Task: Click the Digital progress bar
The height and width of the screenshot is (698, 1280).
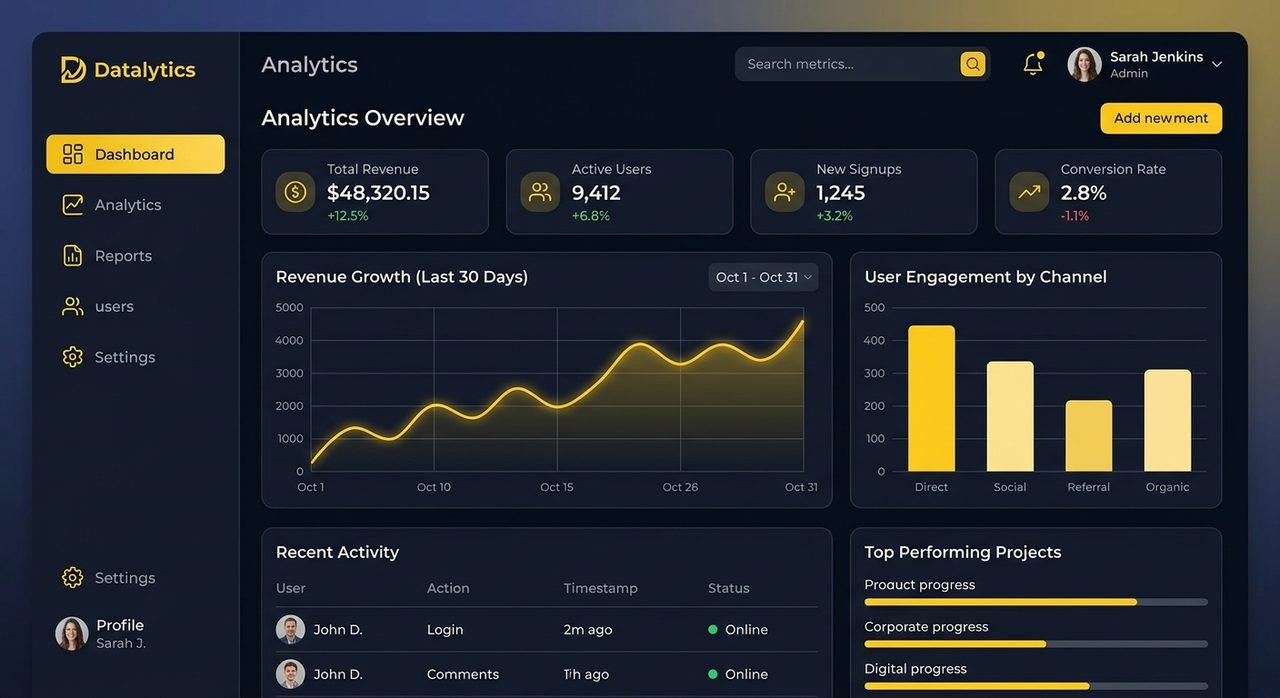Action: pos(1036,686)
